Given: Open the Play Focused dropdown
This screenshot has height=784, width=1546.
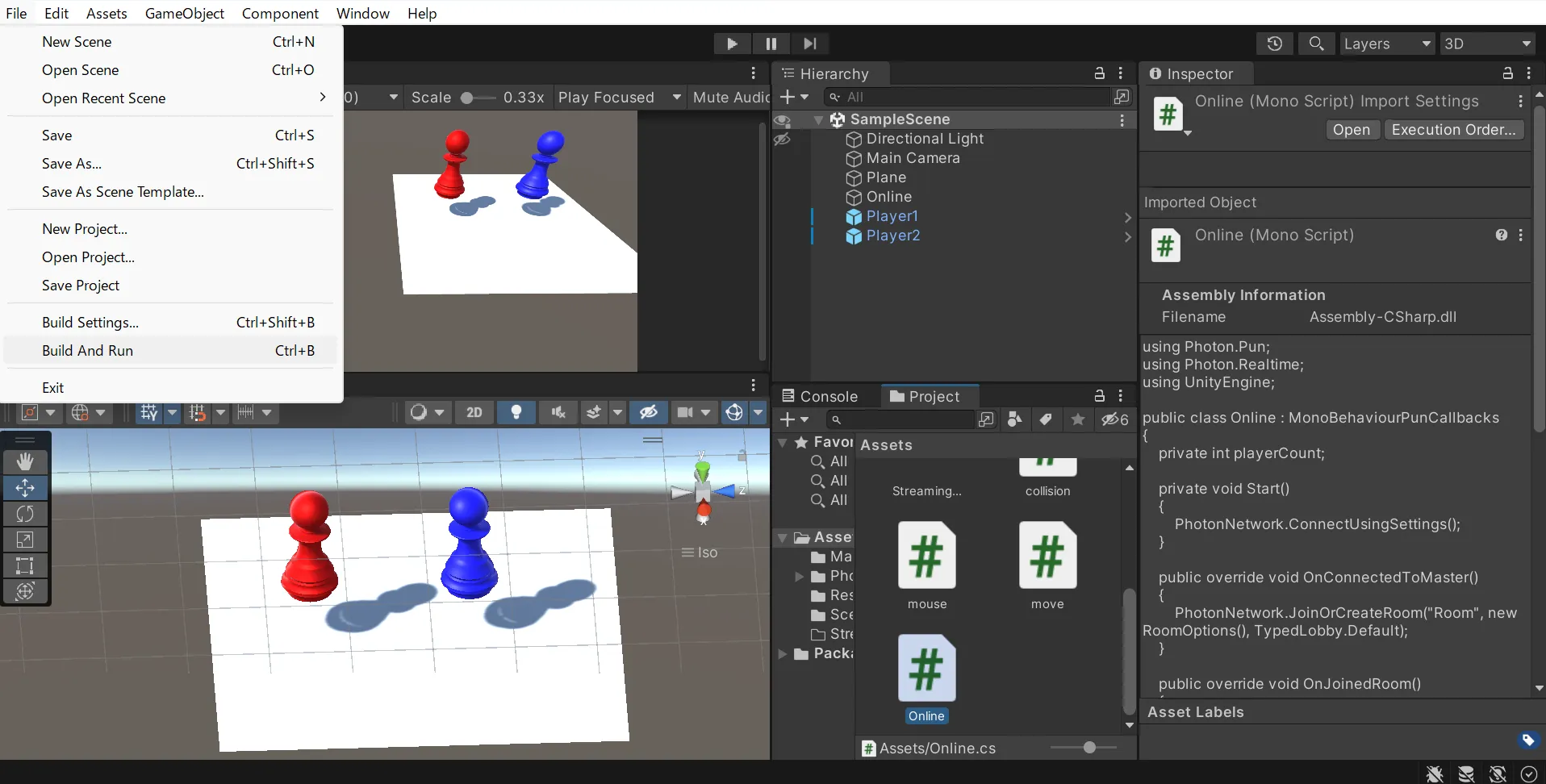Looking at the screenshot, I should 620,97.
